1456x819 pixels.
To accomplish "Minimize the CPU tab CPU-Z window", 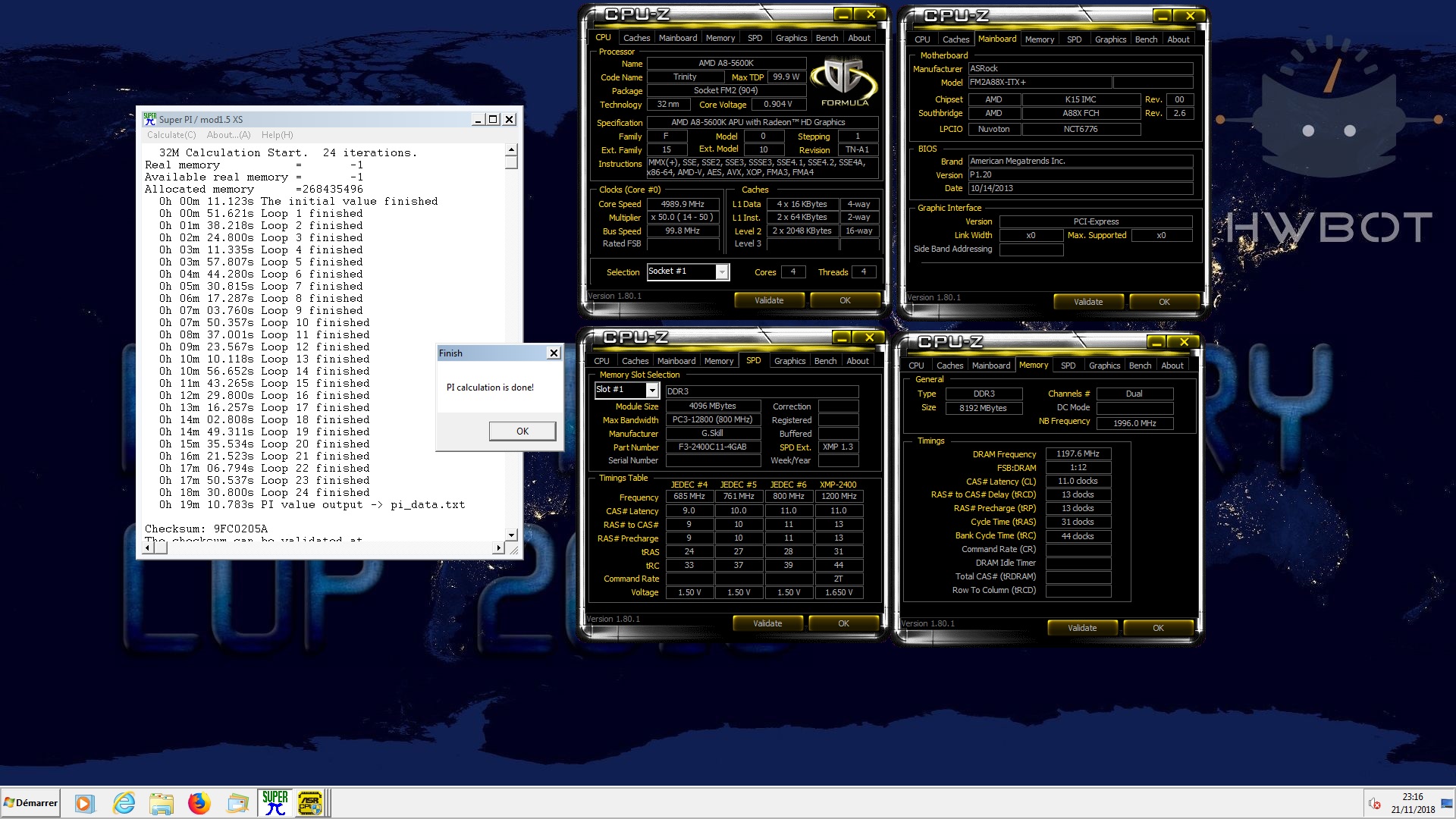I will tap(843, 15).
